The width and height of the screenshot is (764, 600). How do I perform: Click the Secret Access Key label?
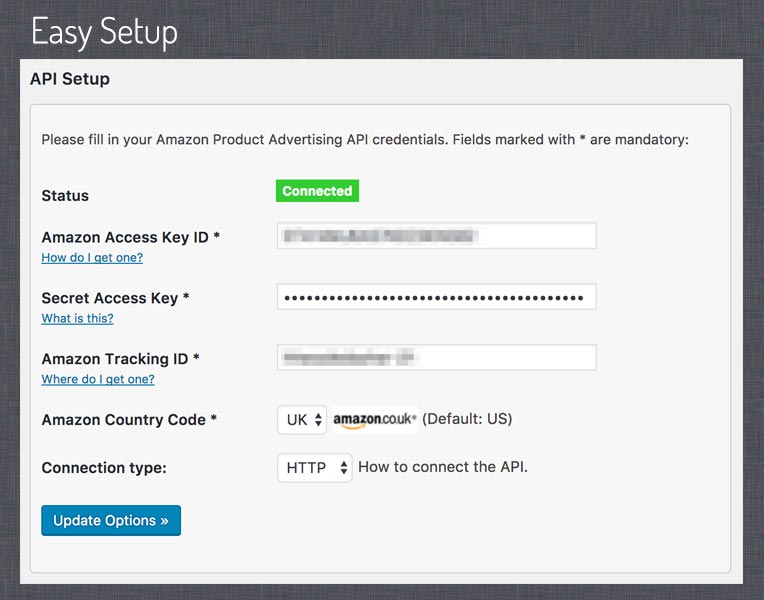click(115, 298)
